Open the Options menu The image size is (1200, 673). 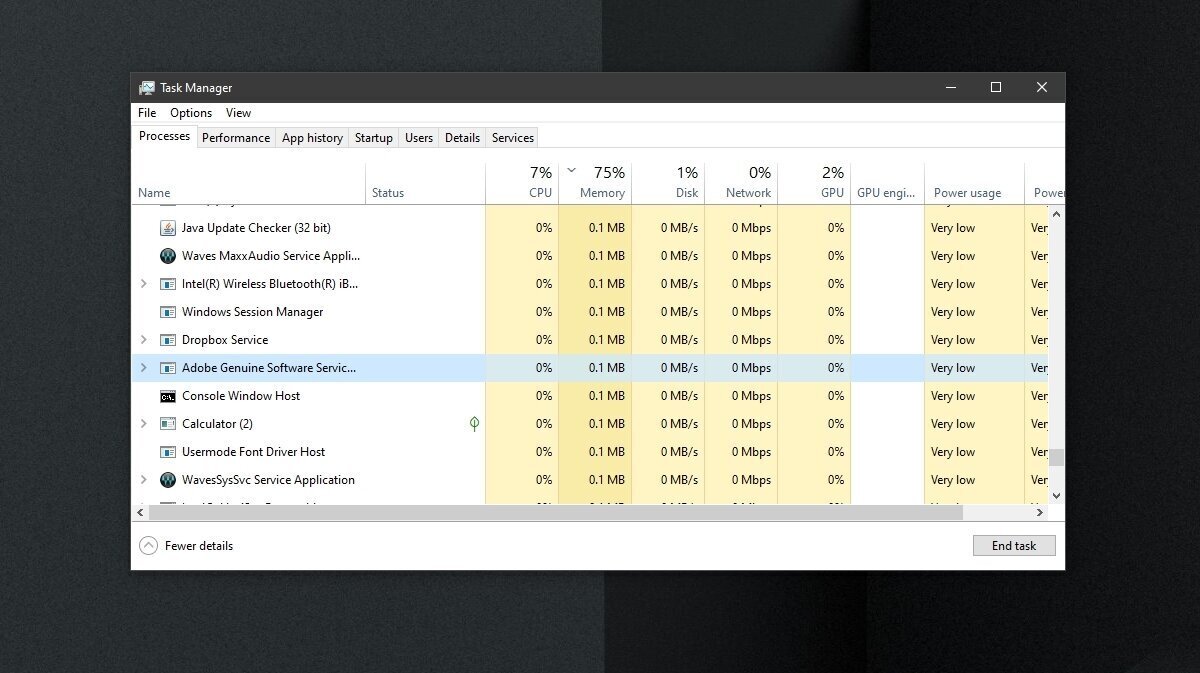(x=190, y=113)
